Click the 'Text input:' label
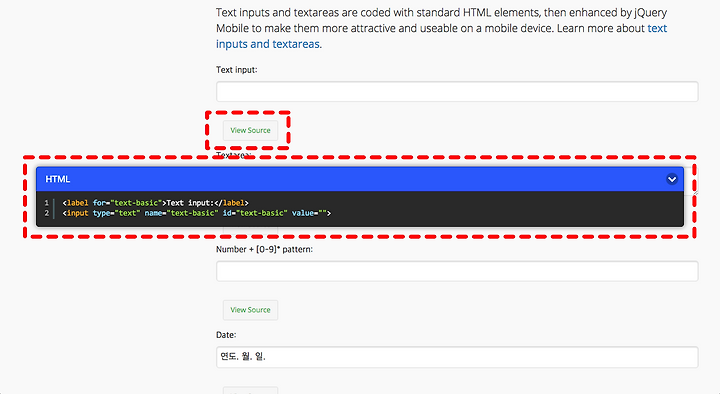Screen dimensions: 720x394 pyautogui.click(x=236, y=70)
